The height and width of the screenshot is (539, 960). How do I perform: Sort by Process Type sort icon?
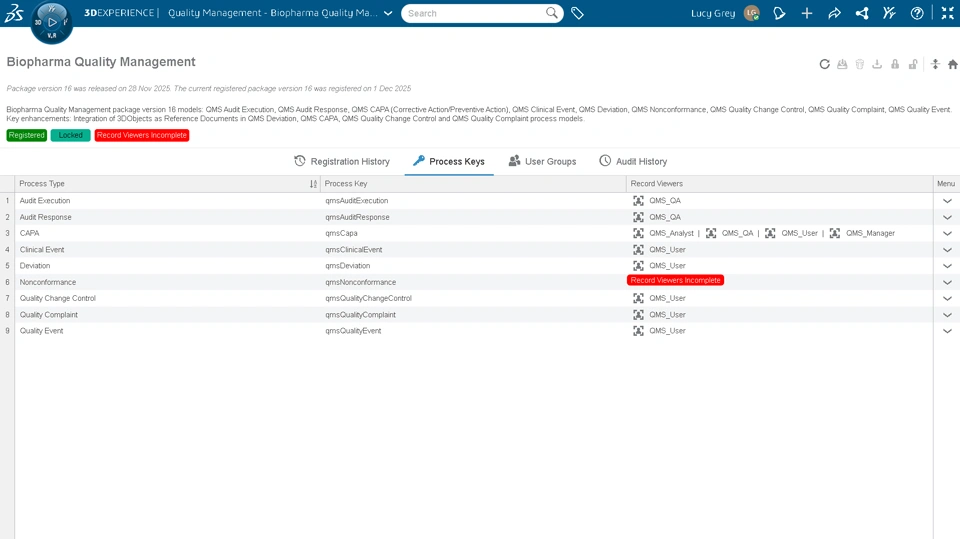coord(313,184)
